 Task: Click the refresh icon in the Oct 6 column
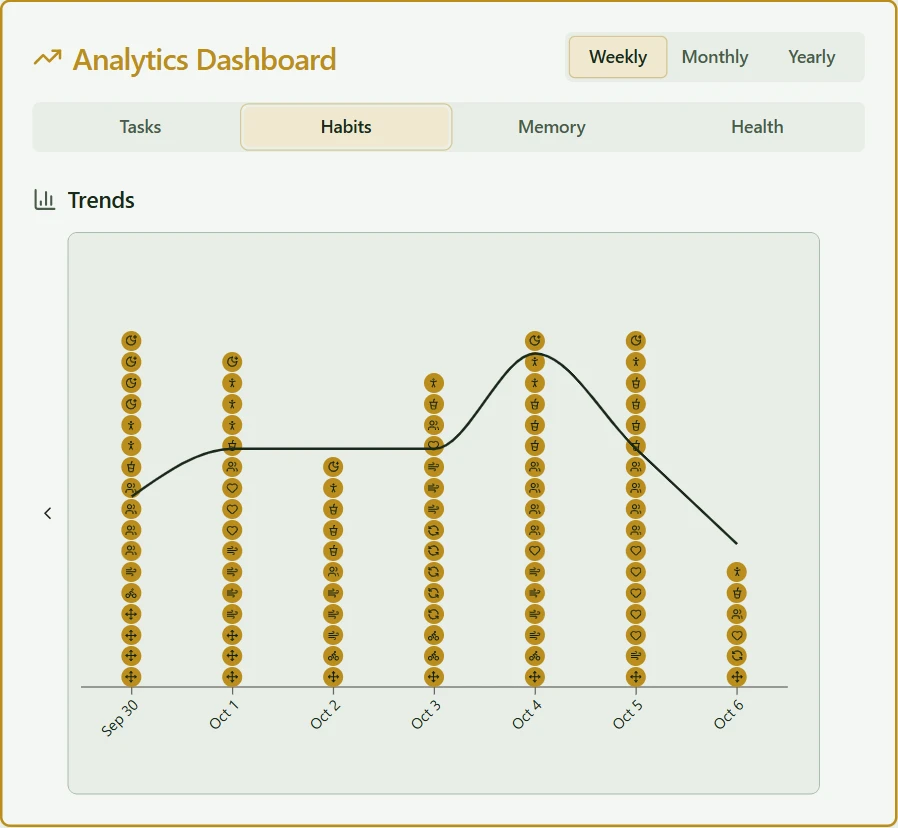tap(736, 656)
